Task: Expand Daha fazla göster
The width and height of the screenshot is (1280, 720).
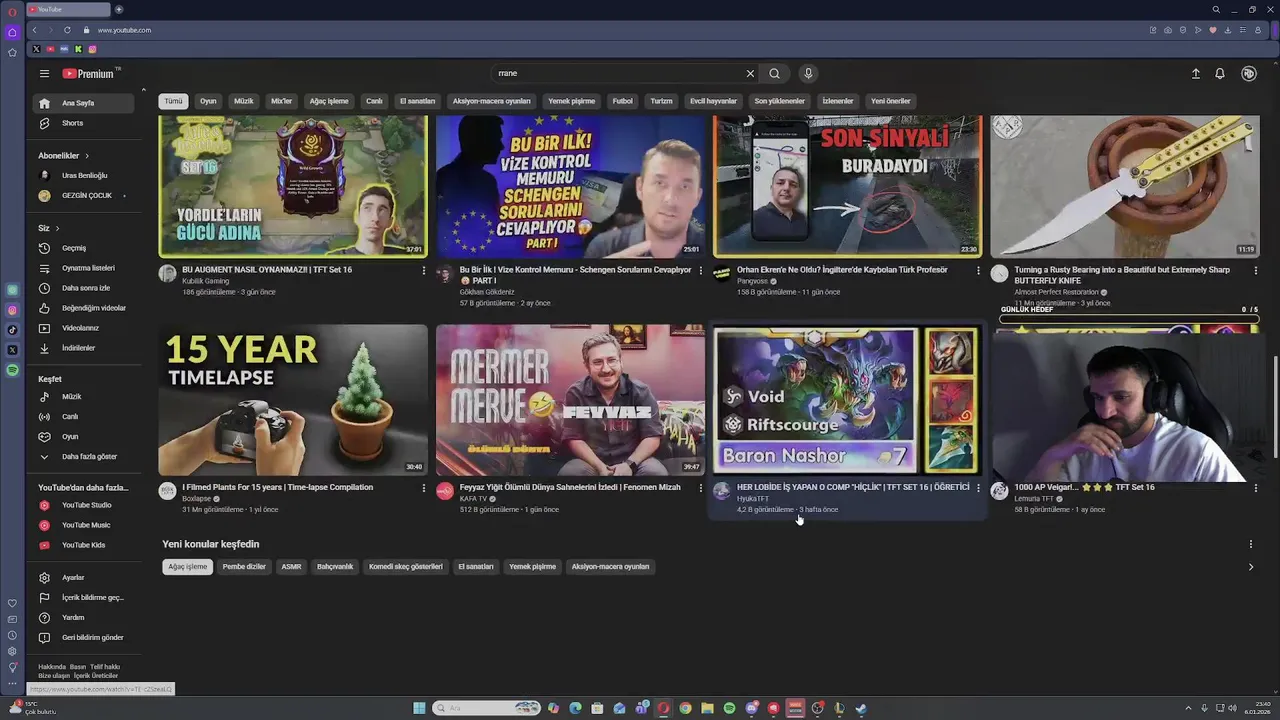Action: pyautogui.click(x=82, y=457)
